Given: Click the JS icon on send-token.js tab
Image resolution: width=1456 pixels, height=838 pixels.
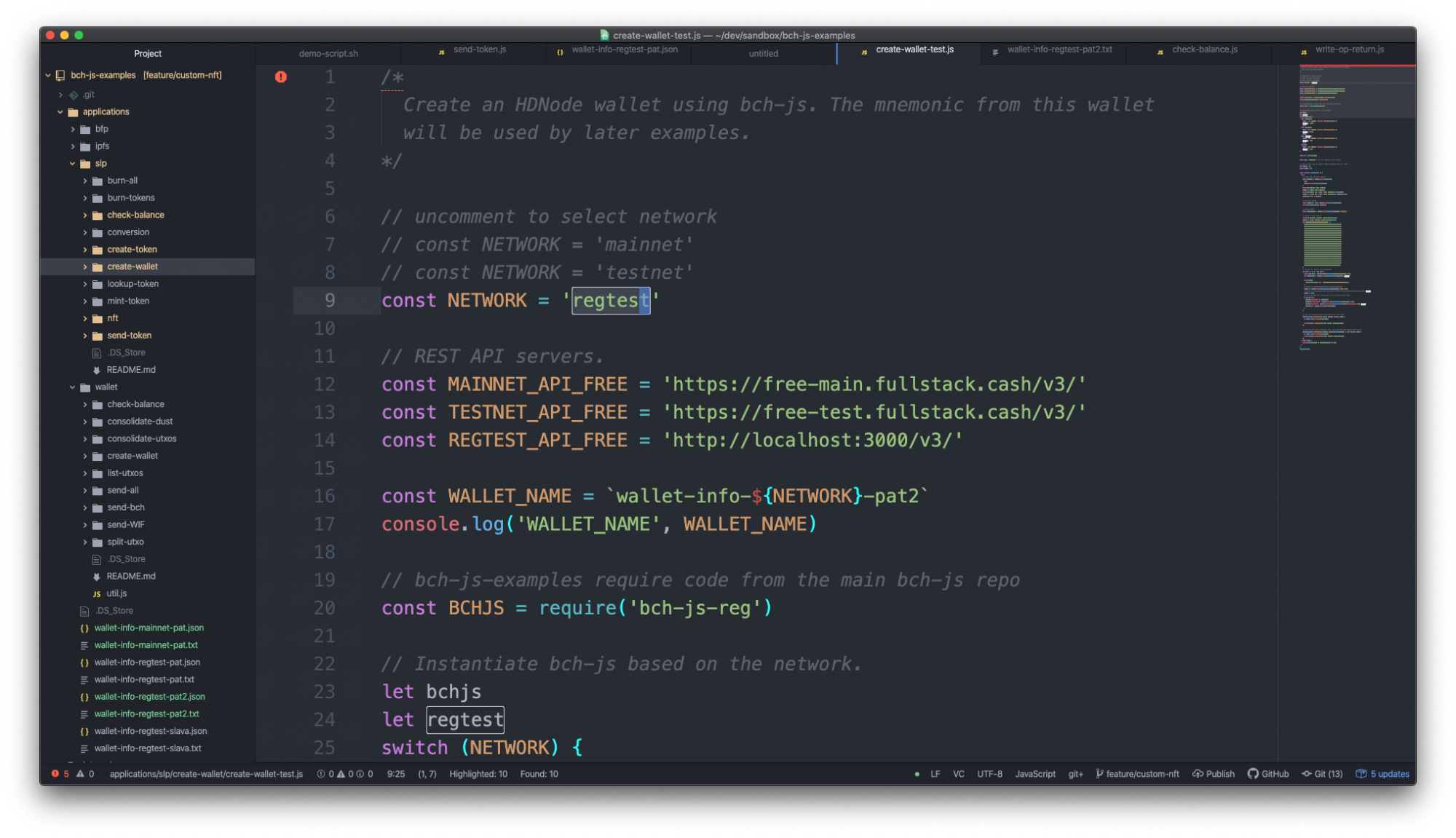Looking at the screenshot, I should click(x=442, y=52).
